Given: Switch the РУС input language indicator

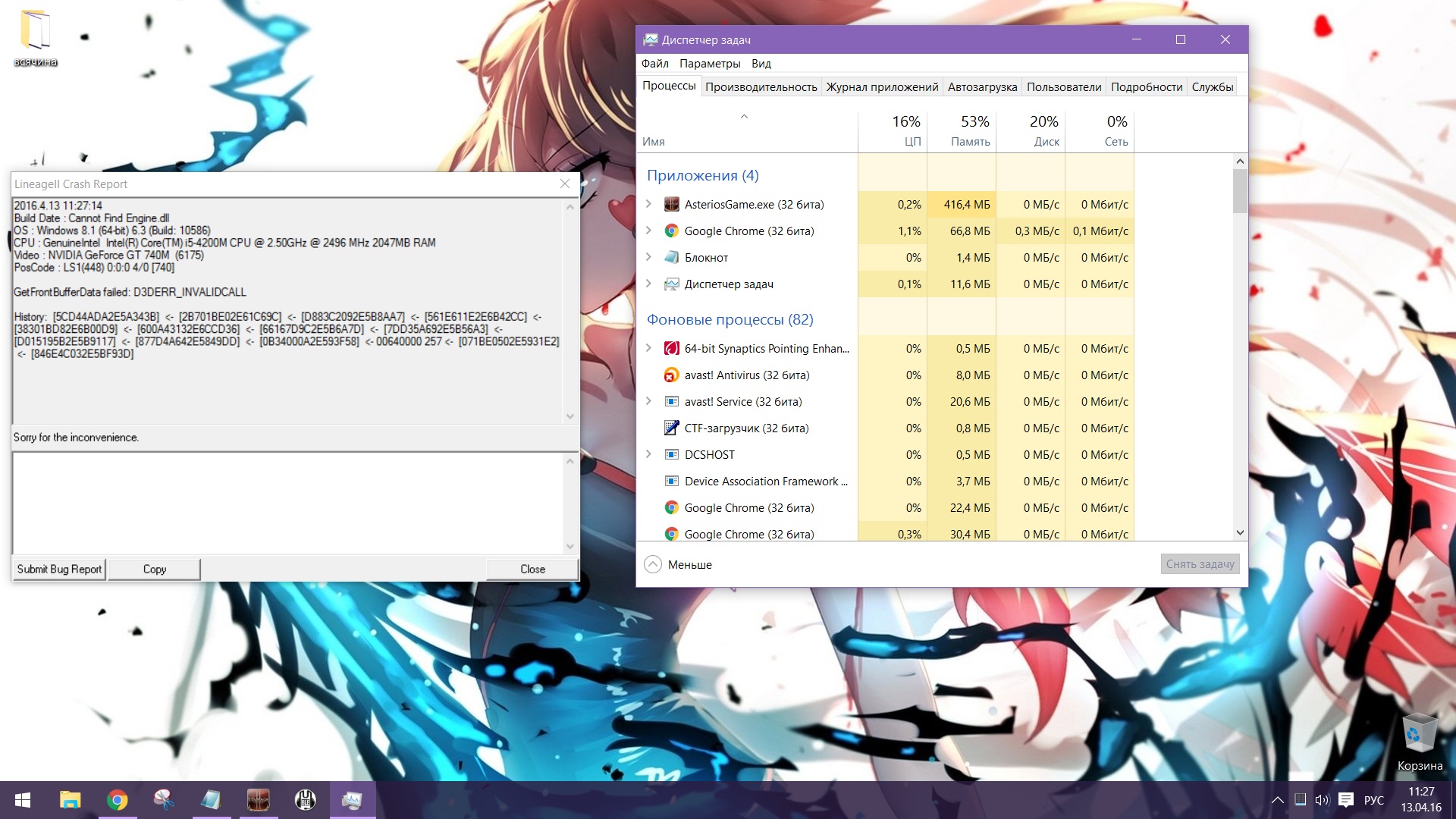Looking at the screenshot, I should coord(1374,800).
